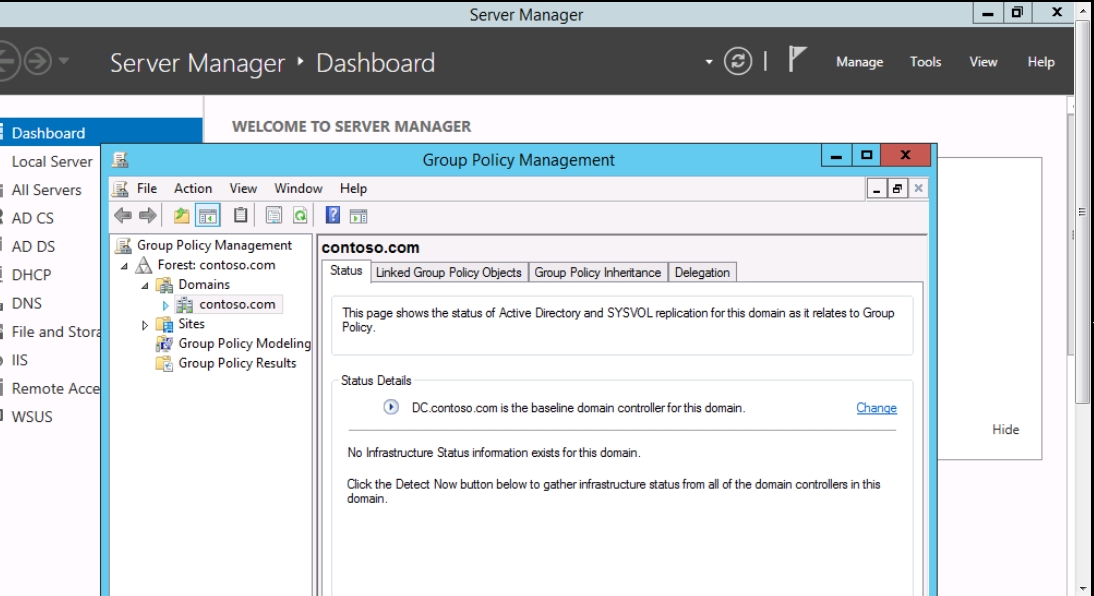This screenshot has width=1094, height=596.
Task: Click the Forest triangle icon in tree
Action: tap(144, 265)
